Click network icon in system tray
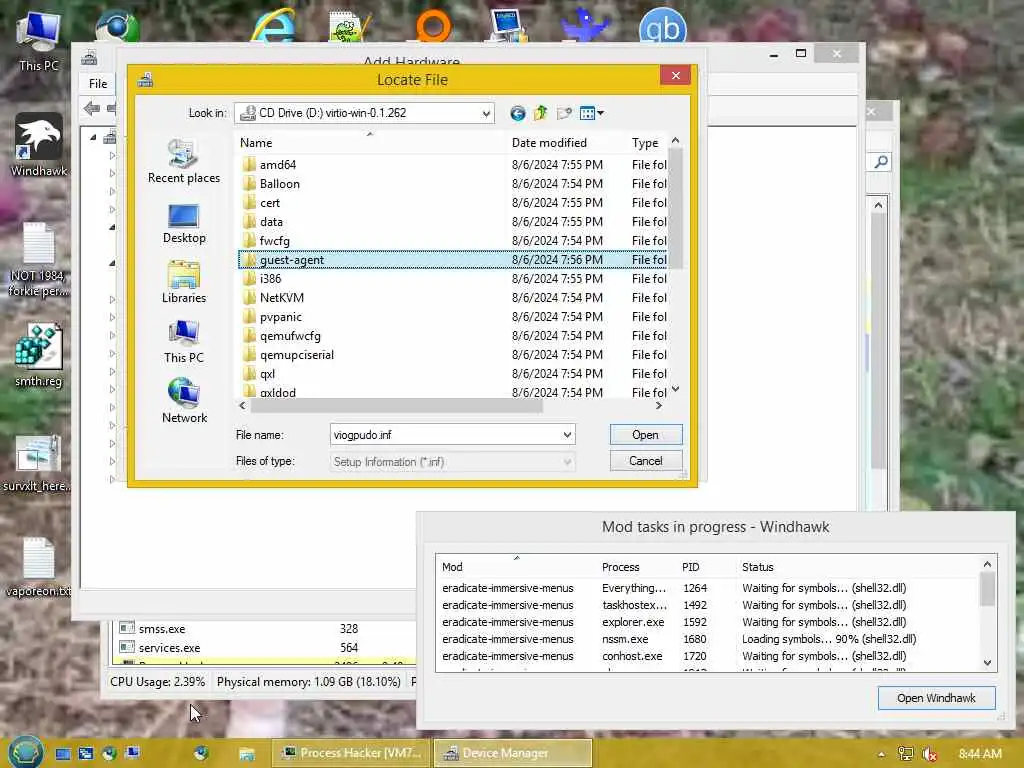The height and width of the screenshot is (768, 1024). click(x=905, y=754)
